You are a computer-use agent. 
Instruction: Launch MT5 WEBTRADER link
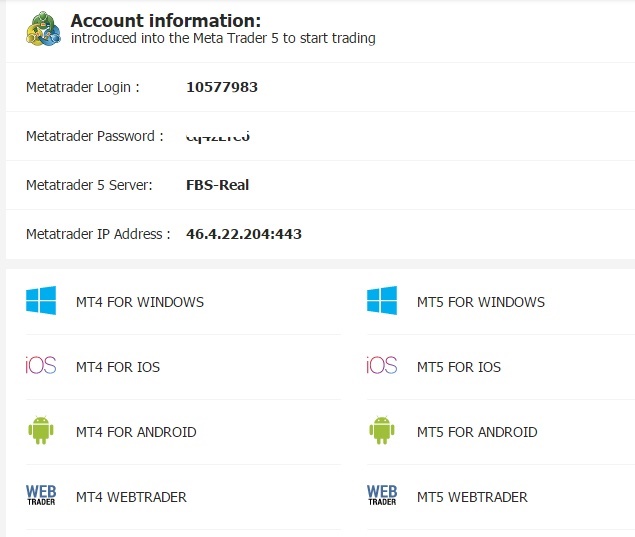[x=472, y=497]
